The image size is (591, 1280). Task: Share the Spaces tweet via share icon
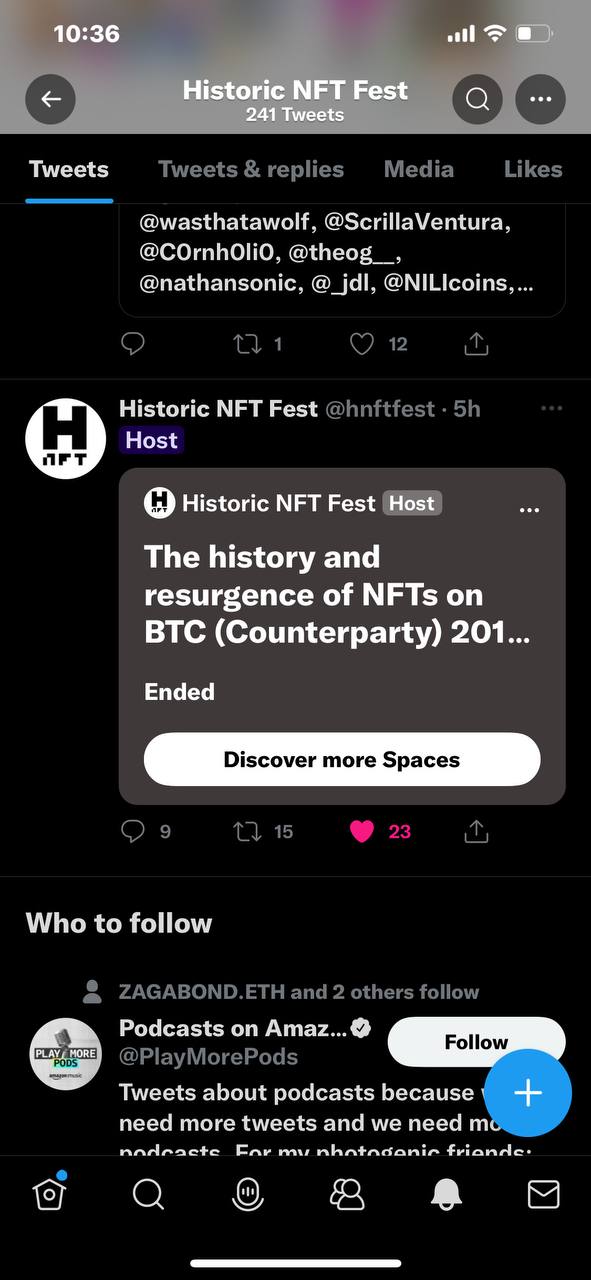[x=476, y=831]
